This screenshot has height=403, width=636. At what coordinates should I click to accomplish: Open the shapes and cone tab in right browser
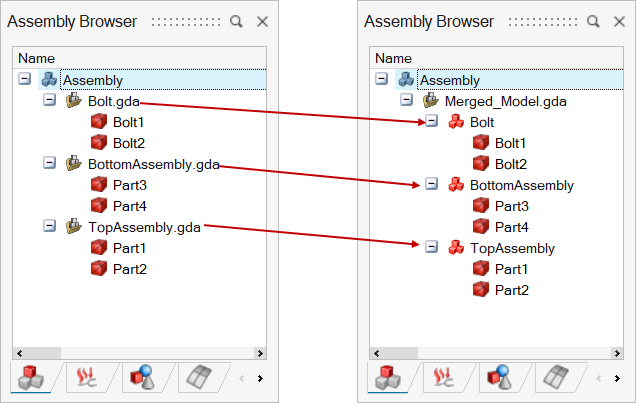(x=499, y=378)
